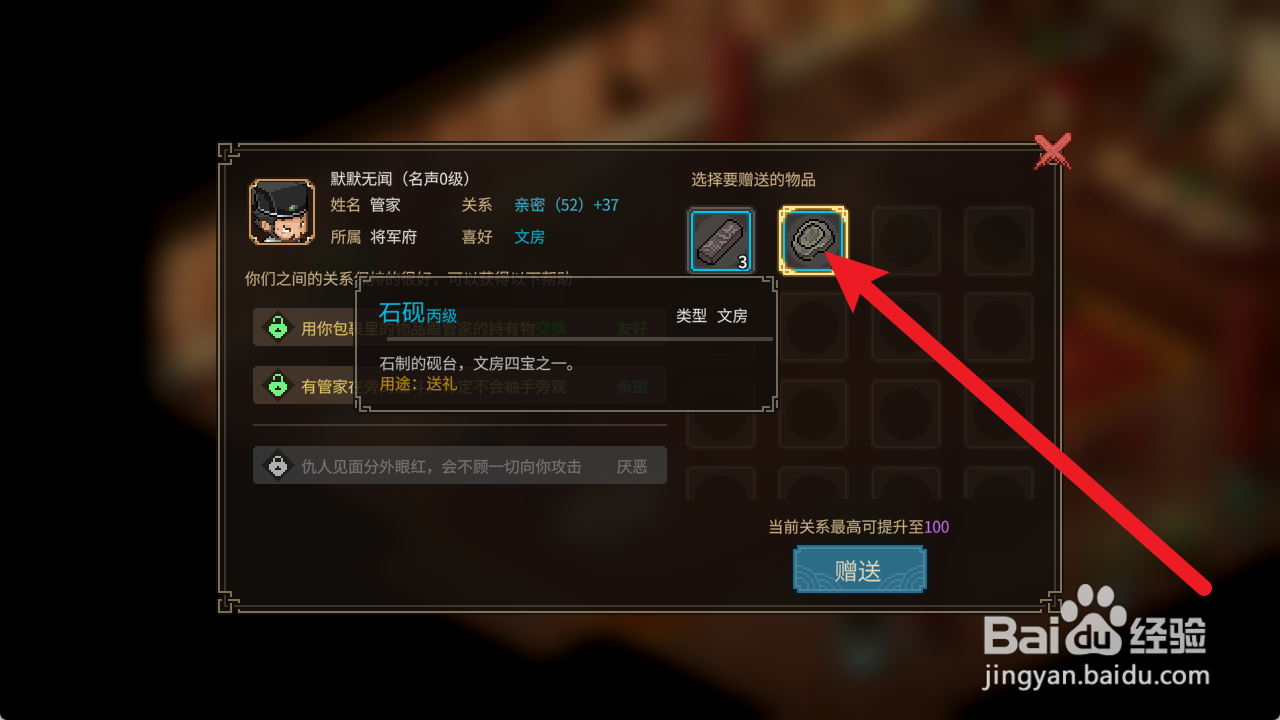This screenshot has height=720, width=1280.
Task: Select the last empty slot in third inventory row
Action: tap(998, 414)
